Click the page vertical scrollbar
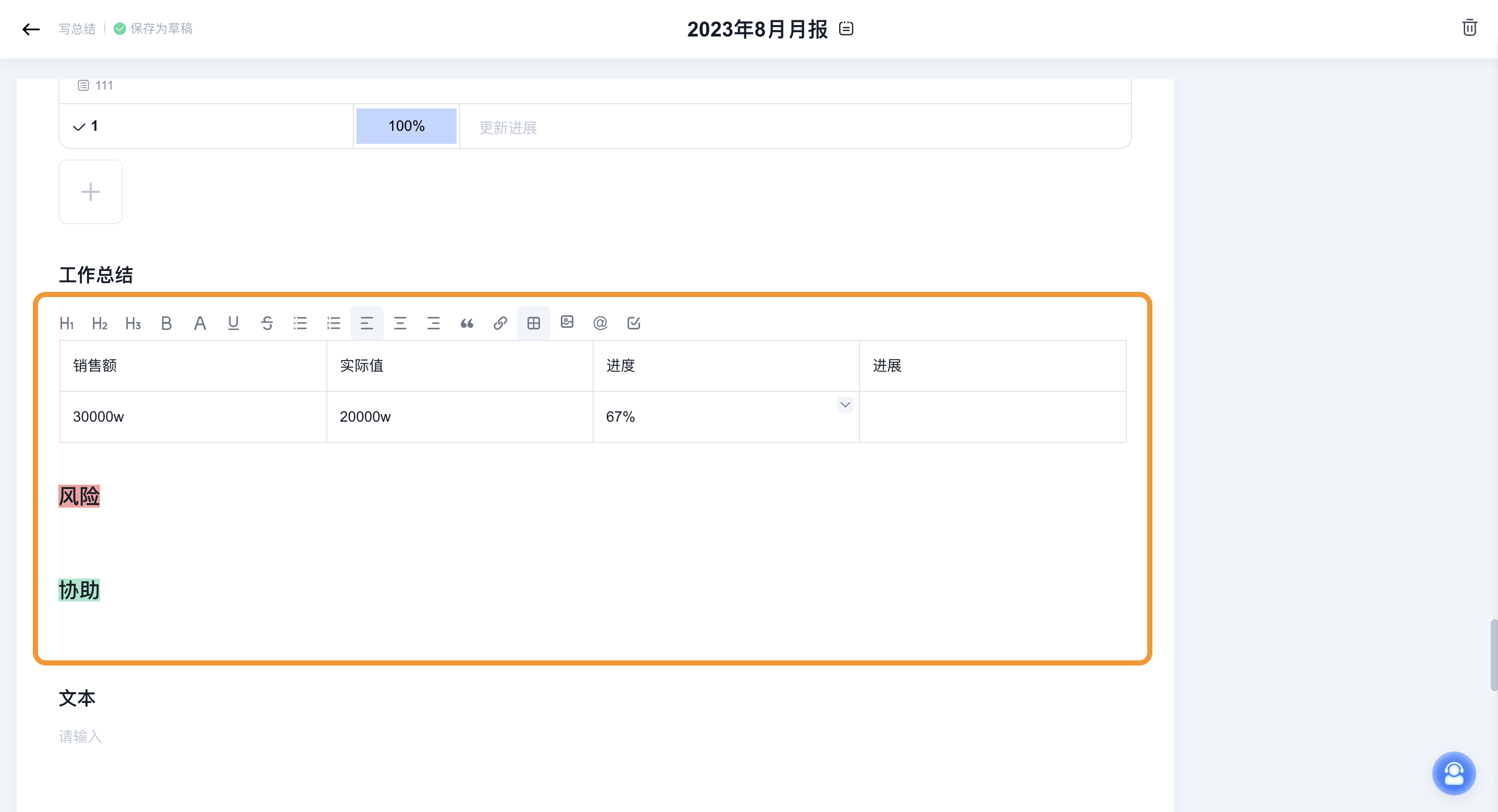1498x812 pixels. click(1493, 655)
